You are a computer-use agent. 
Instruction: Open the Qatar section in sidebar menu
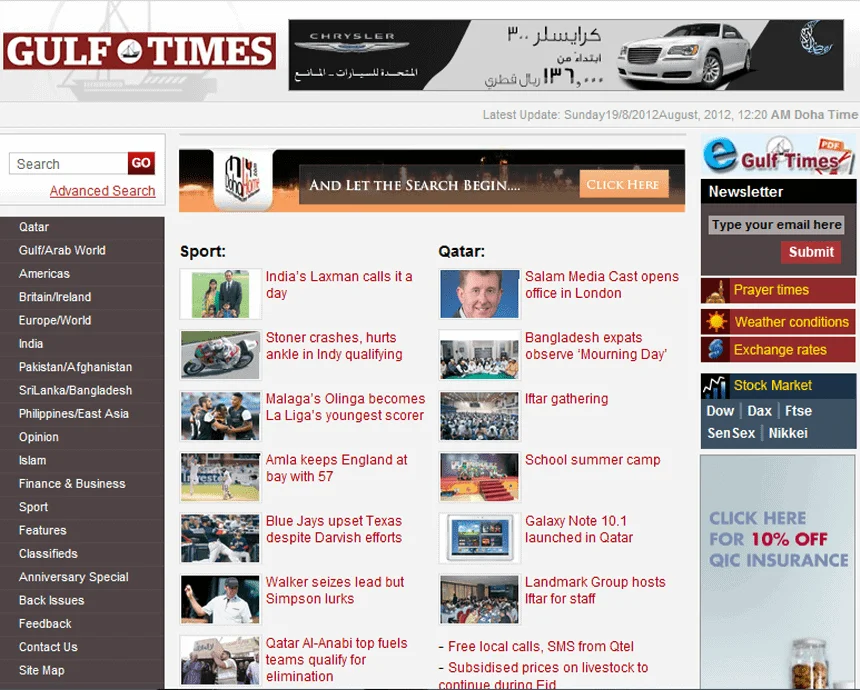[34, 227]
